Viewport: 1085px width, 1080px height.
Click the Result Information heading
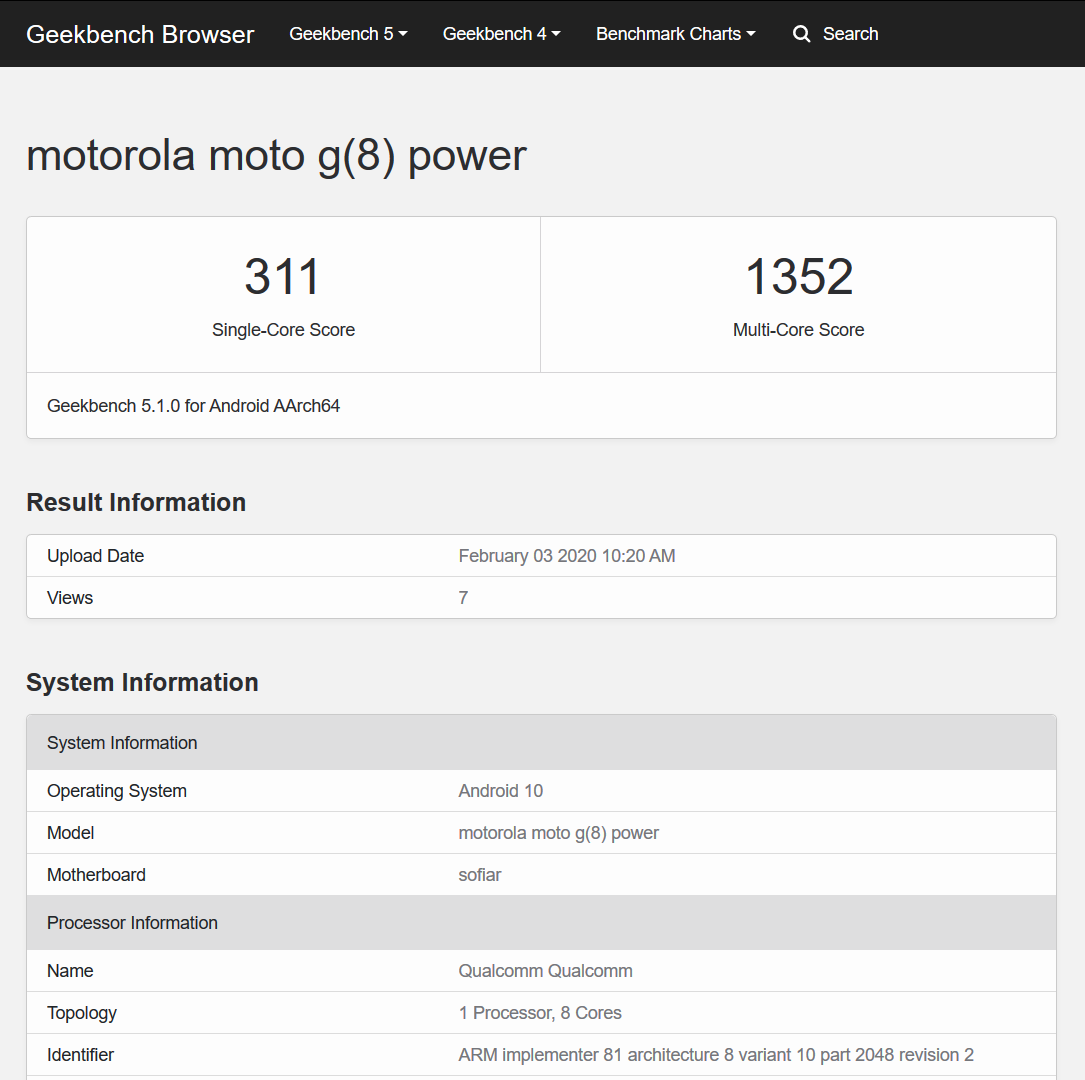tap(136, 502)
